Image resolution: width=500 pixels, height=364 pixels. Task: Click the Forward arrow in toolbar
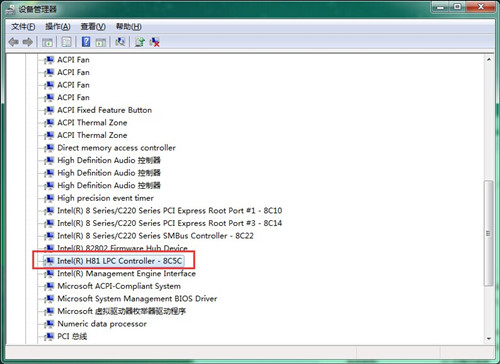[28, 42]
